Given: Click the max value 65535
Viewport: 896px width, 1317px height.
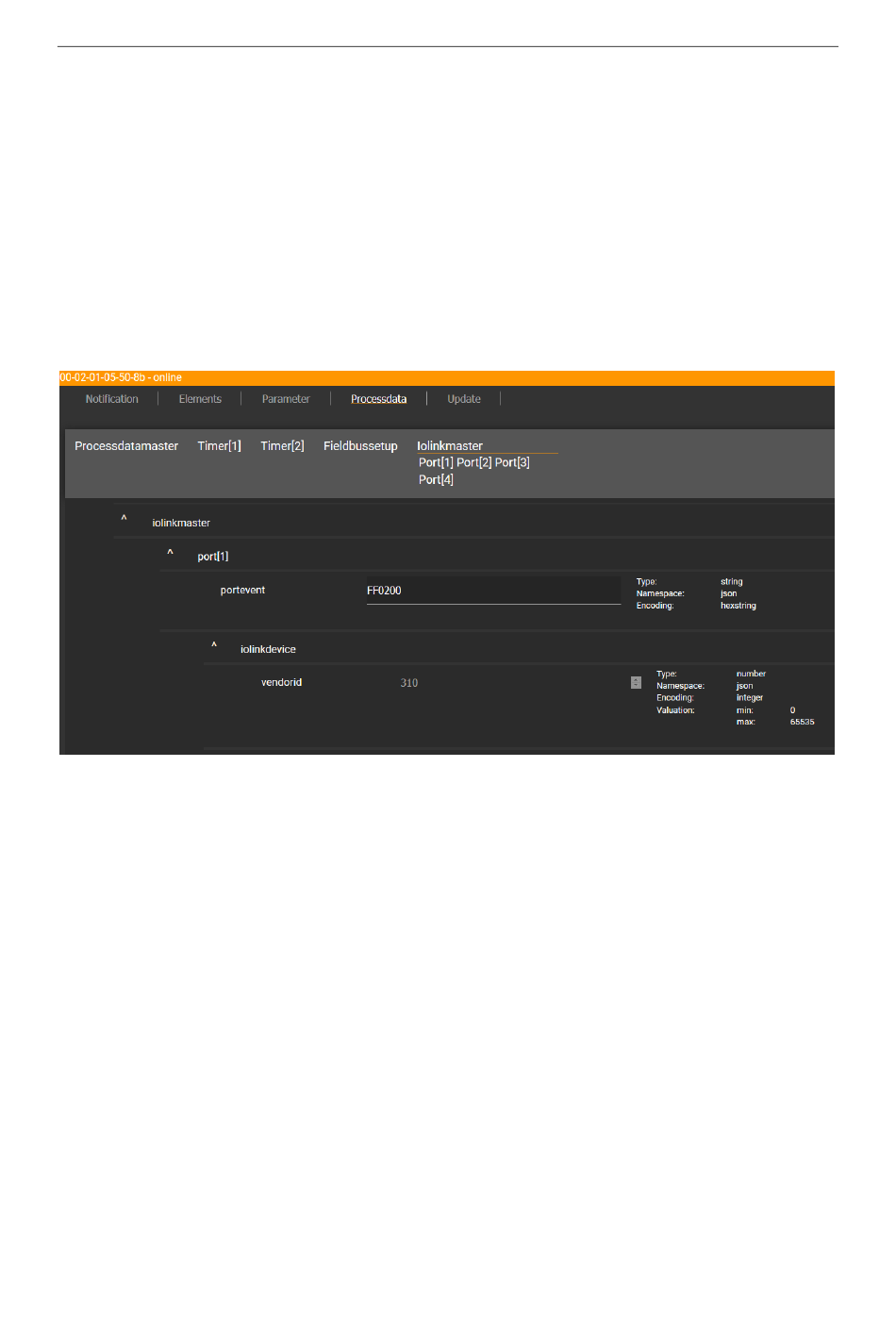Looking at the screenshot, I should pyautogui.click(x=802, y=722).
